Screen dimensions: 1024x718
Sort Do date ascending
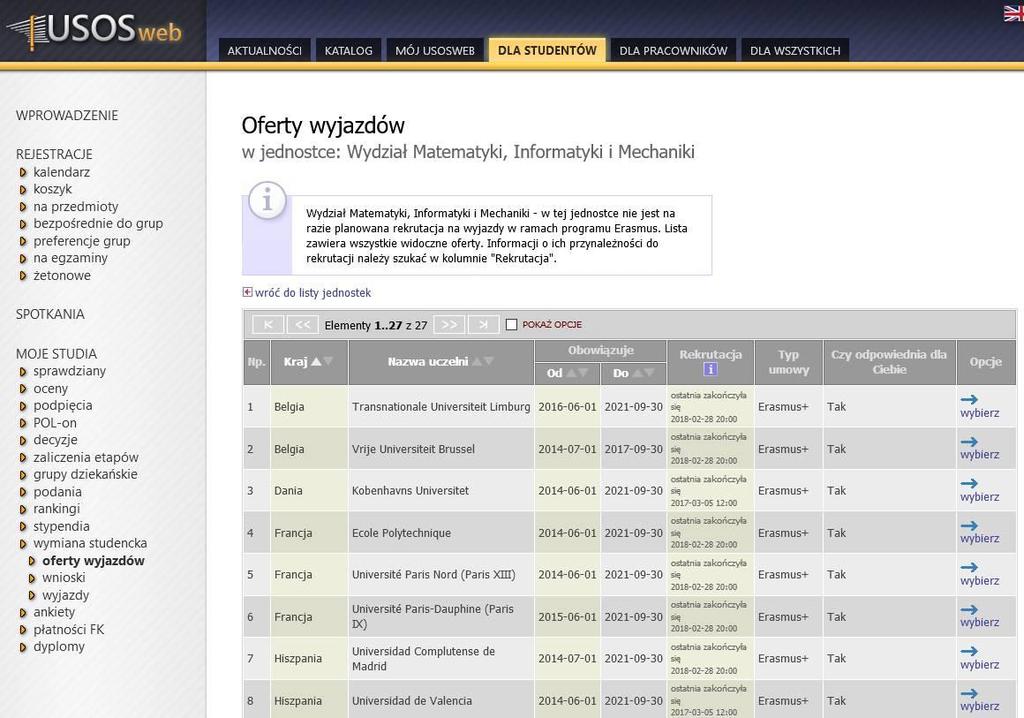637,373
